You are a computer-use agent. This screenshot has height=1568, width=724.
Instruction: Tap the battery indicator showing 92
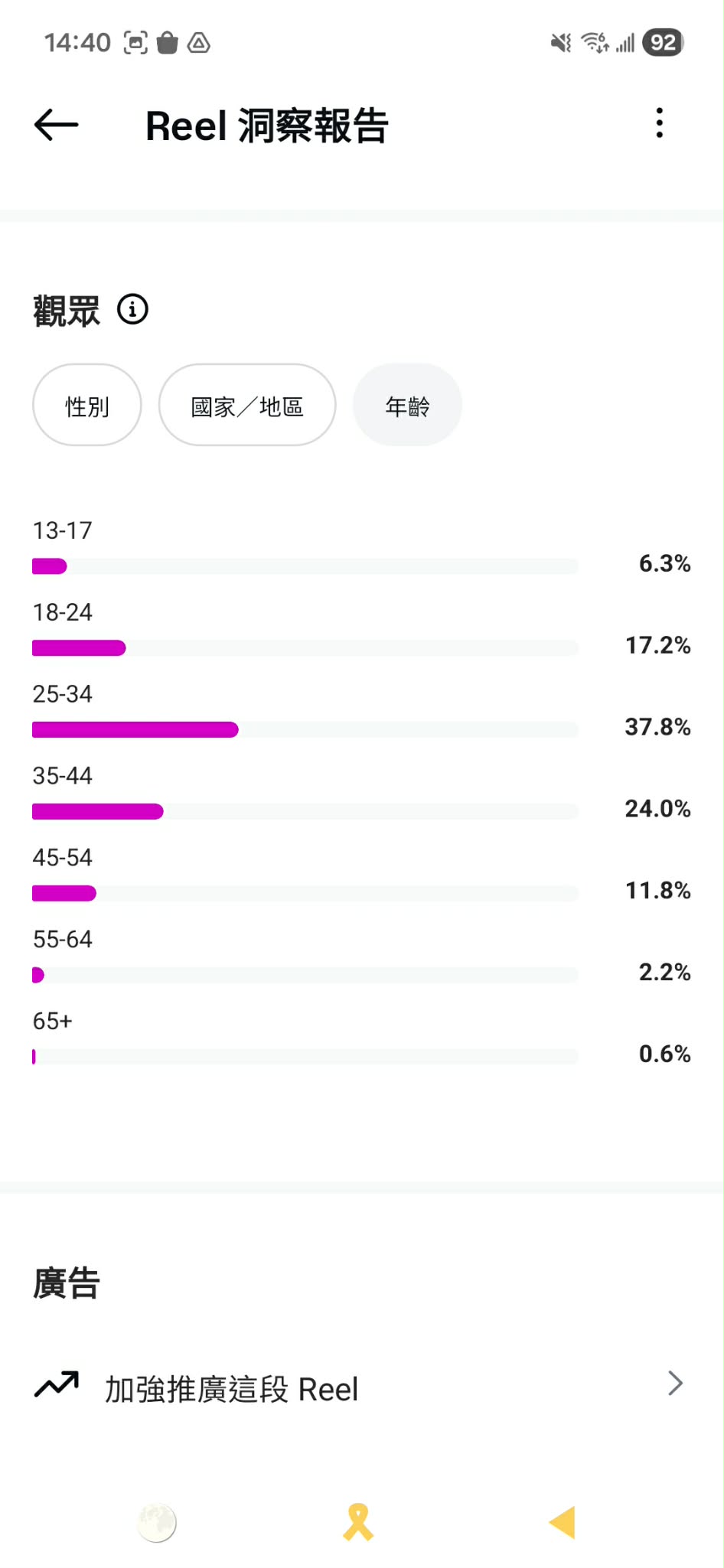click(x=663, y=43)
